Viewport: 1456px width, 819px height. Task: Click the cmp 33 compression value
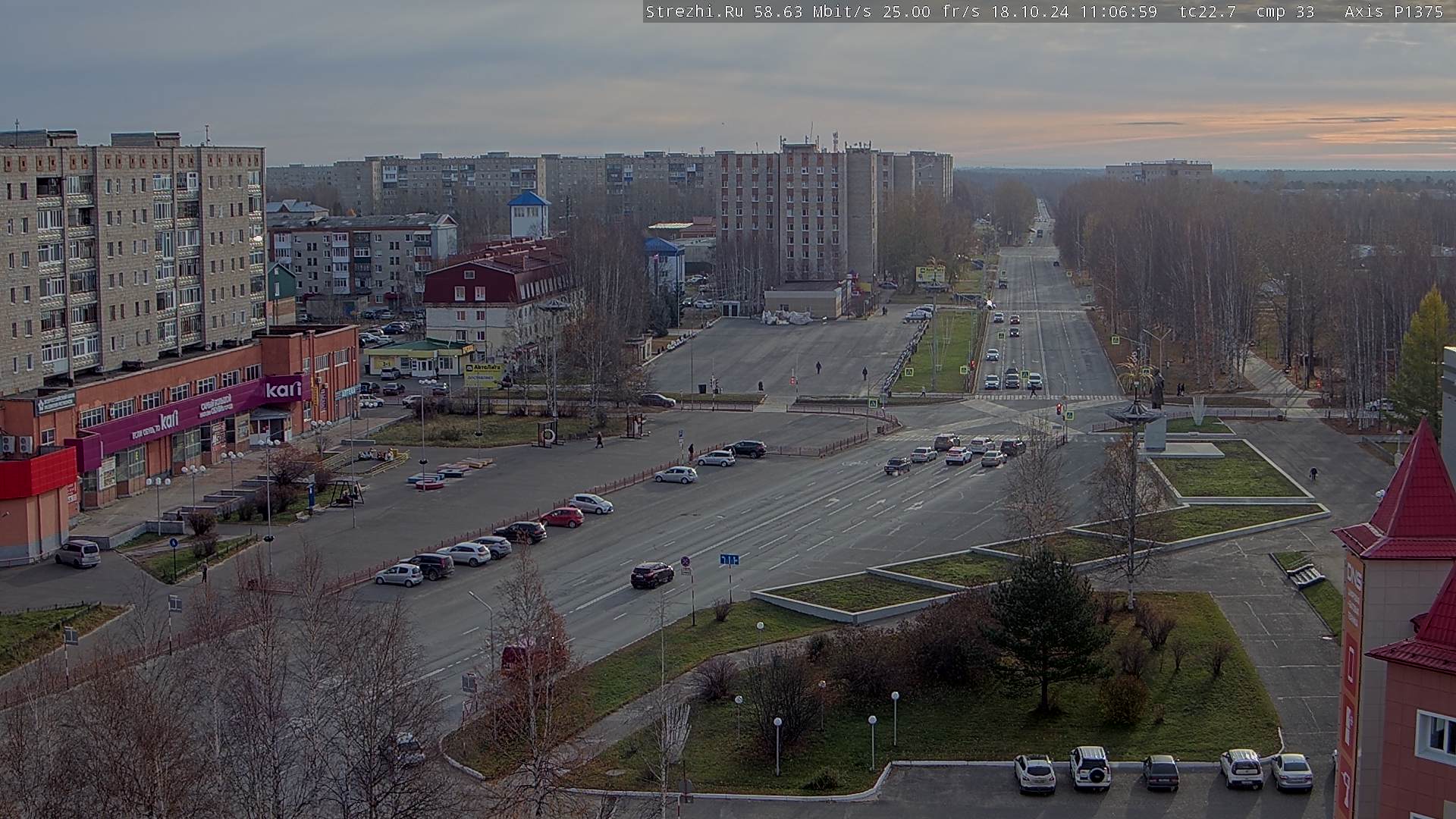click(1285, 11)
